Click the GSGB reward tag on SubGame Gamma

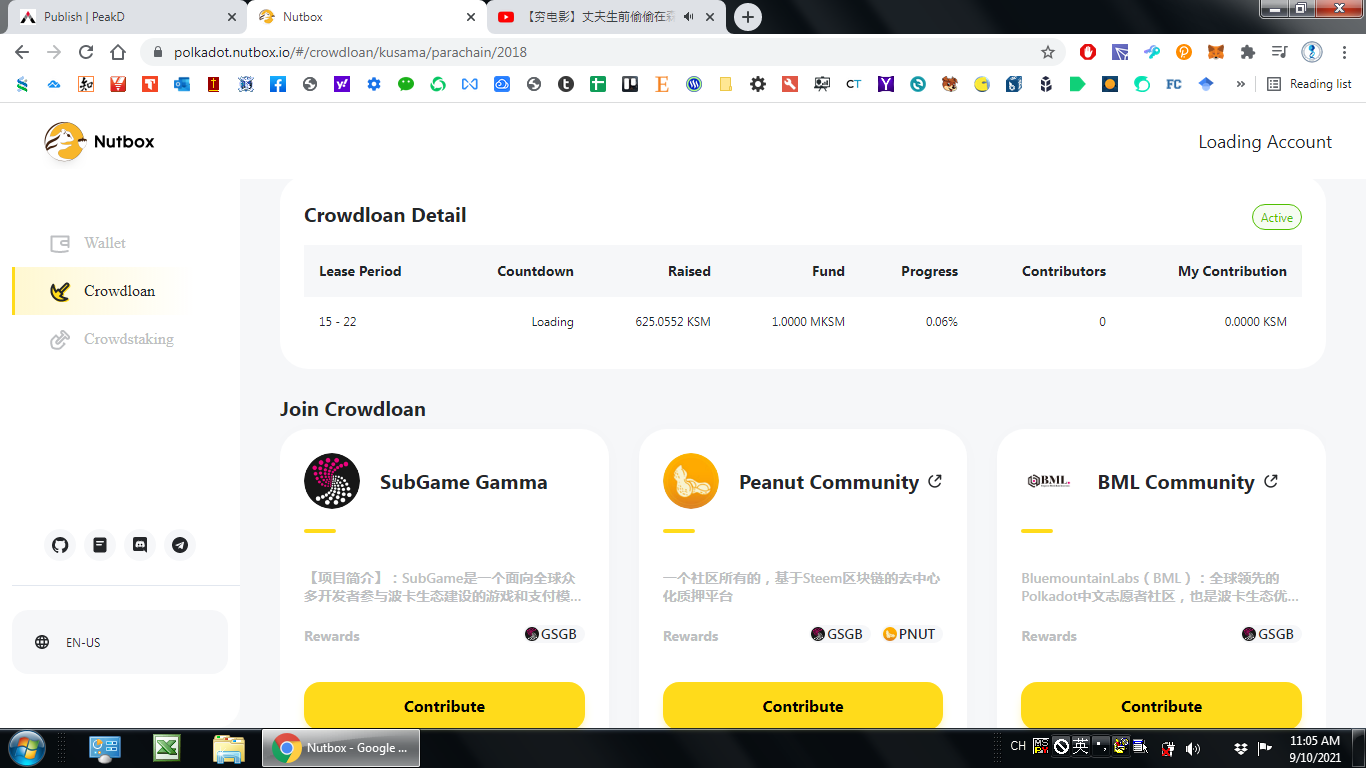(x=551, y=634)
